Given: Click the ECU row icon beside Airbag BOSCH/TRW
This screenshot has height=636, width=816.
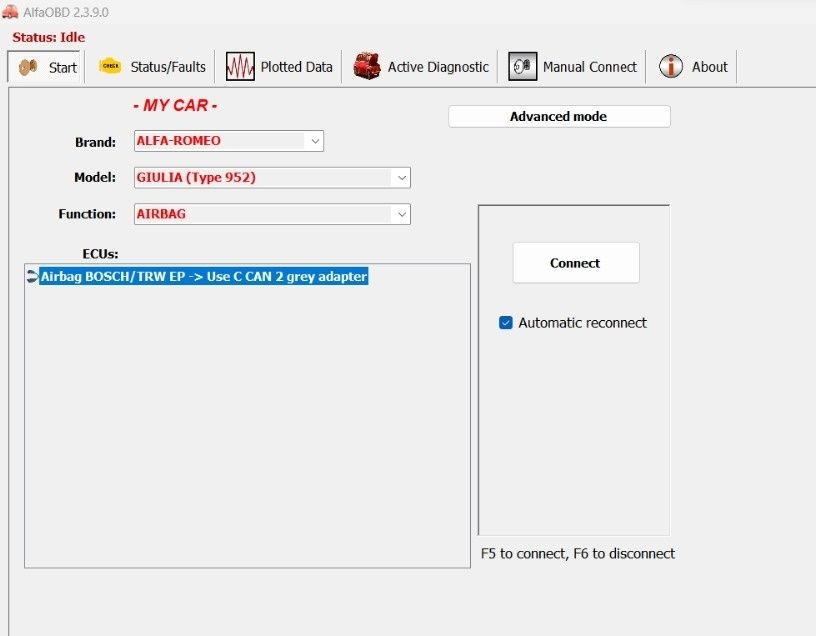Looking at the screenshot, I should (32, 276).
